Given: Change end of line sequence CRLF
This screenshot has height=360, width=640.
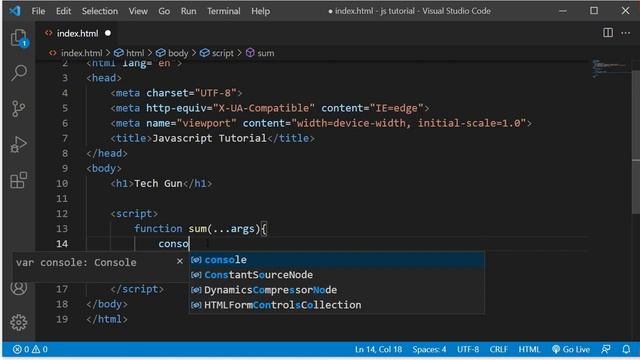Looking at the screenshot, I should (499, 349).
